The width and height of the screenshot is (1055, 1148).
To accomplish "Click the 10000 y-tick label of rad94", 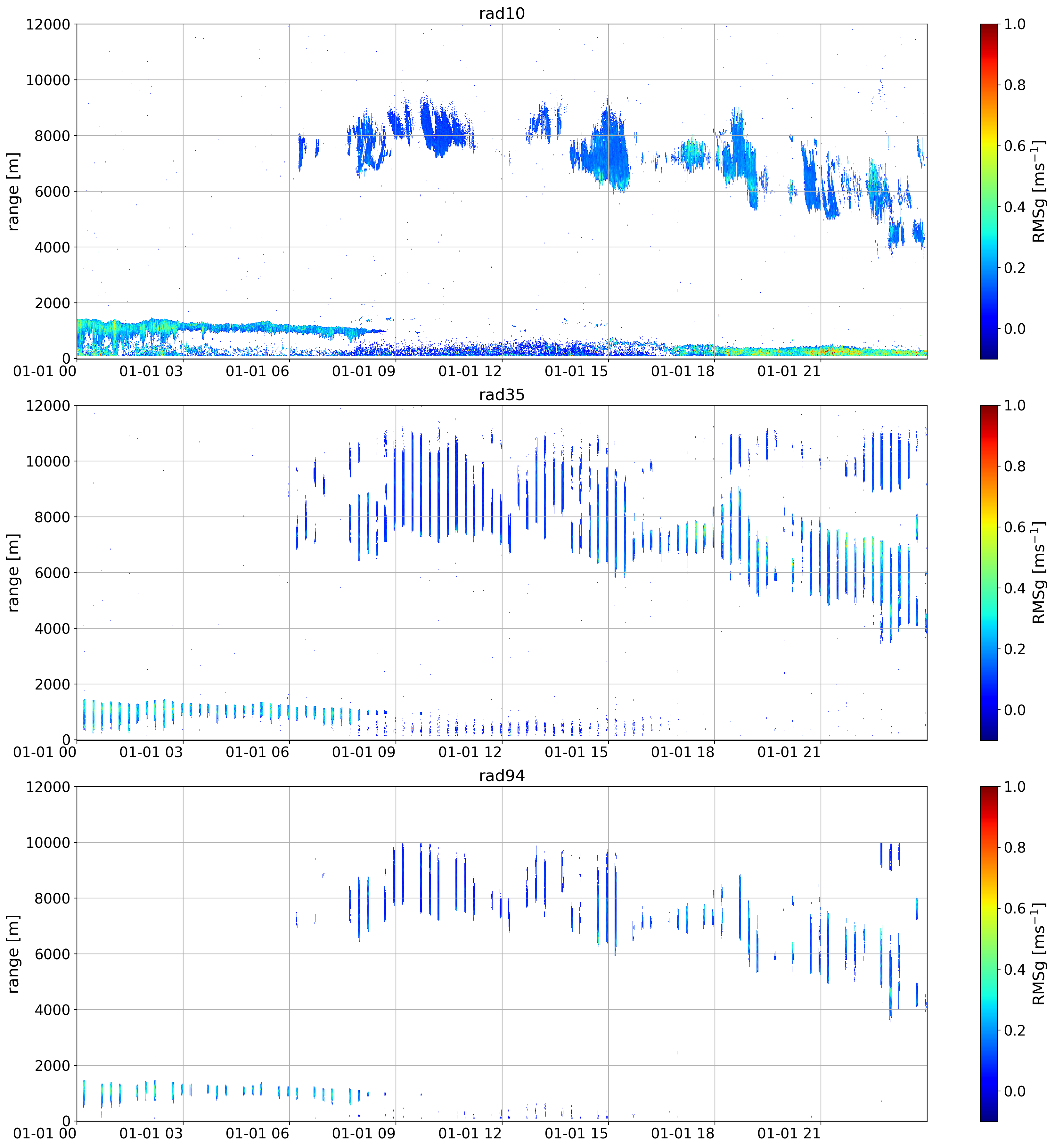I will tap(48, 843).
